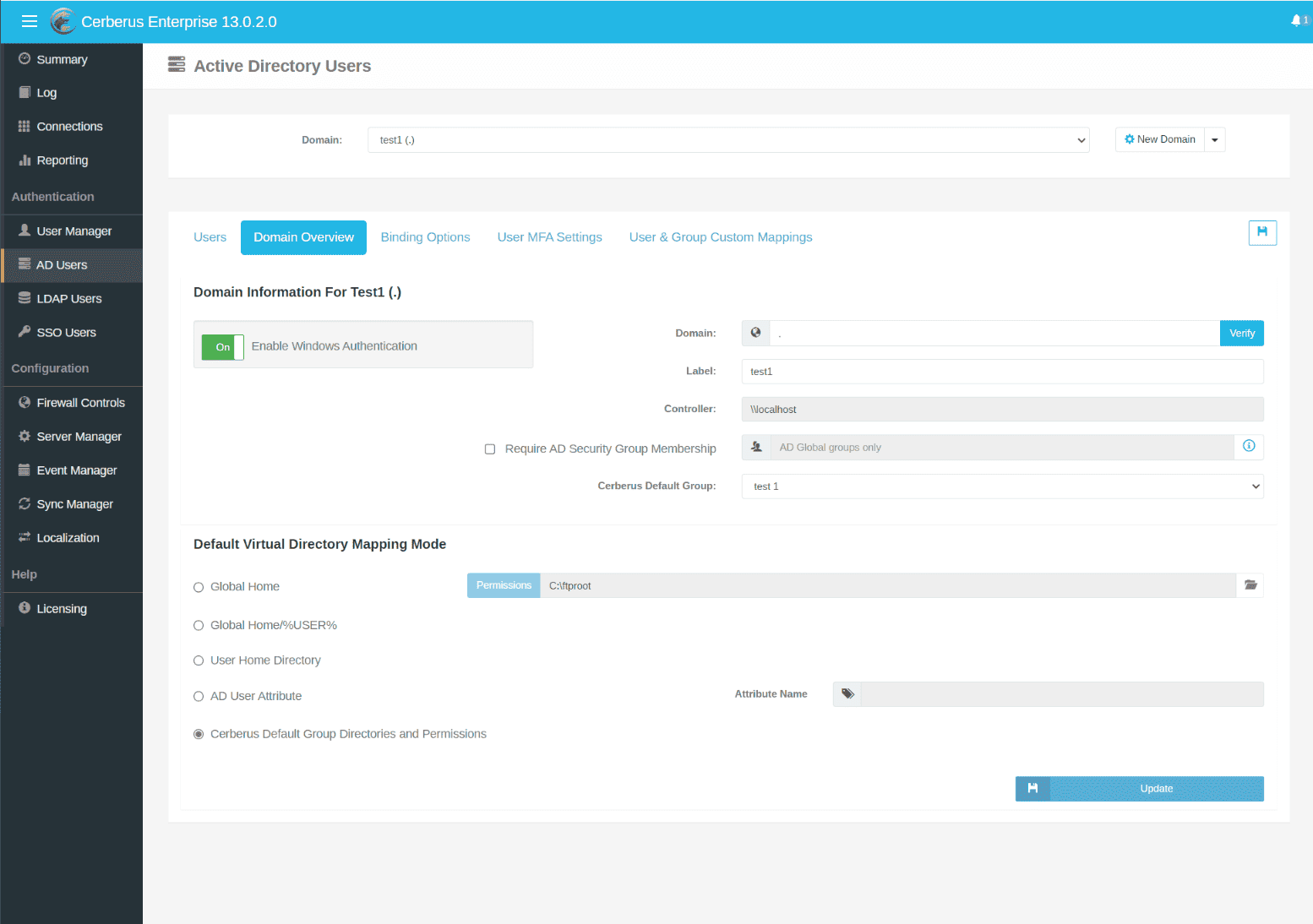Click the AD group users icon
The width and height of the screenshot is (1313, 924).
[756, 447]
